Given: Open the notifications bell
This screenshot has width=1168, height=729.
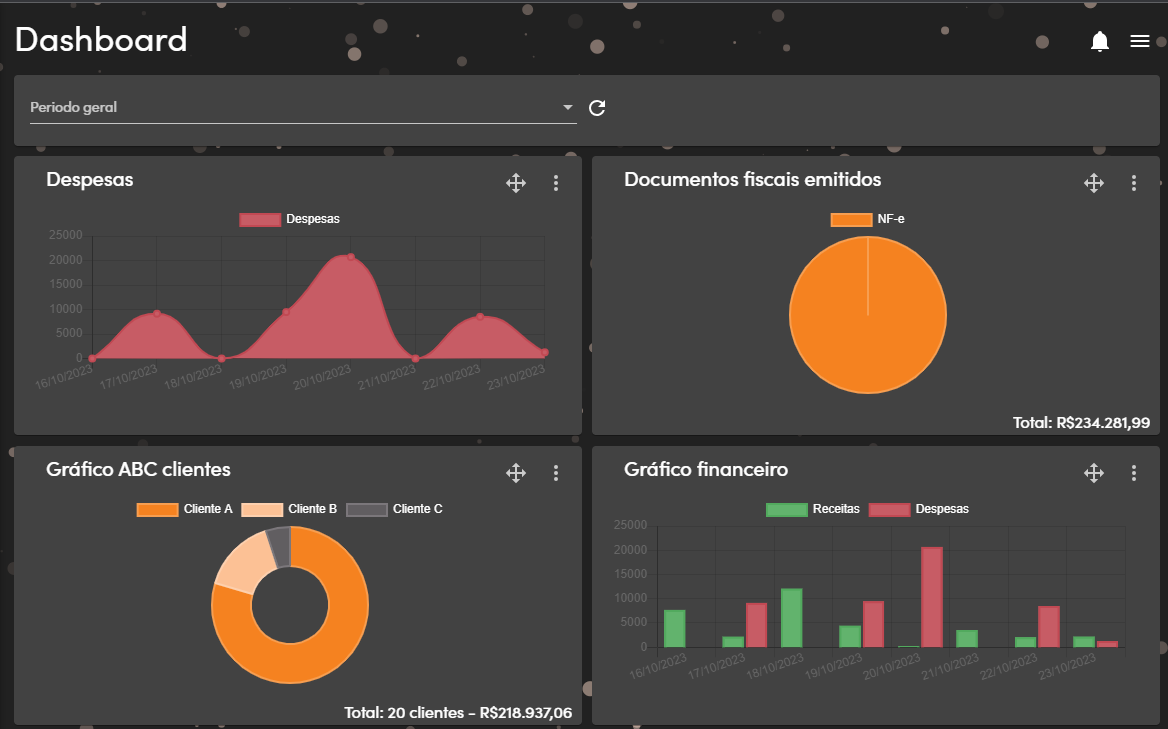Looking at the screenshot, I should click(x=1100, y=41).
